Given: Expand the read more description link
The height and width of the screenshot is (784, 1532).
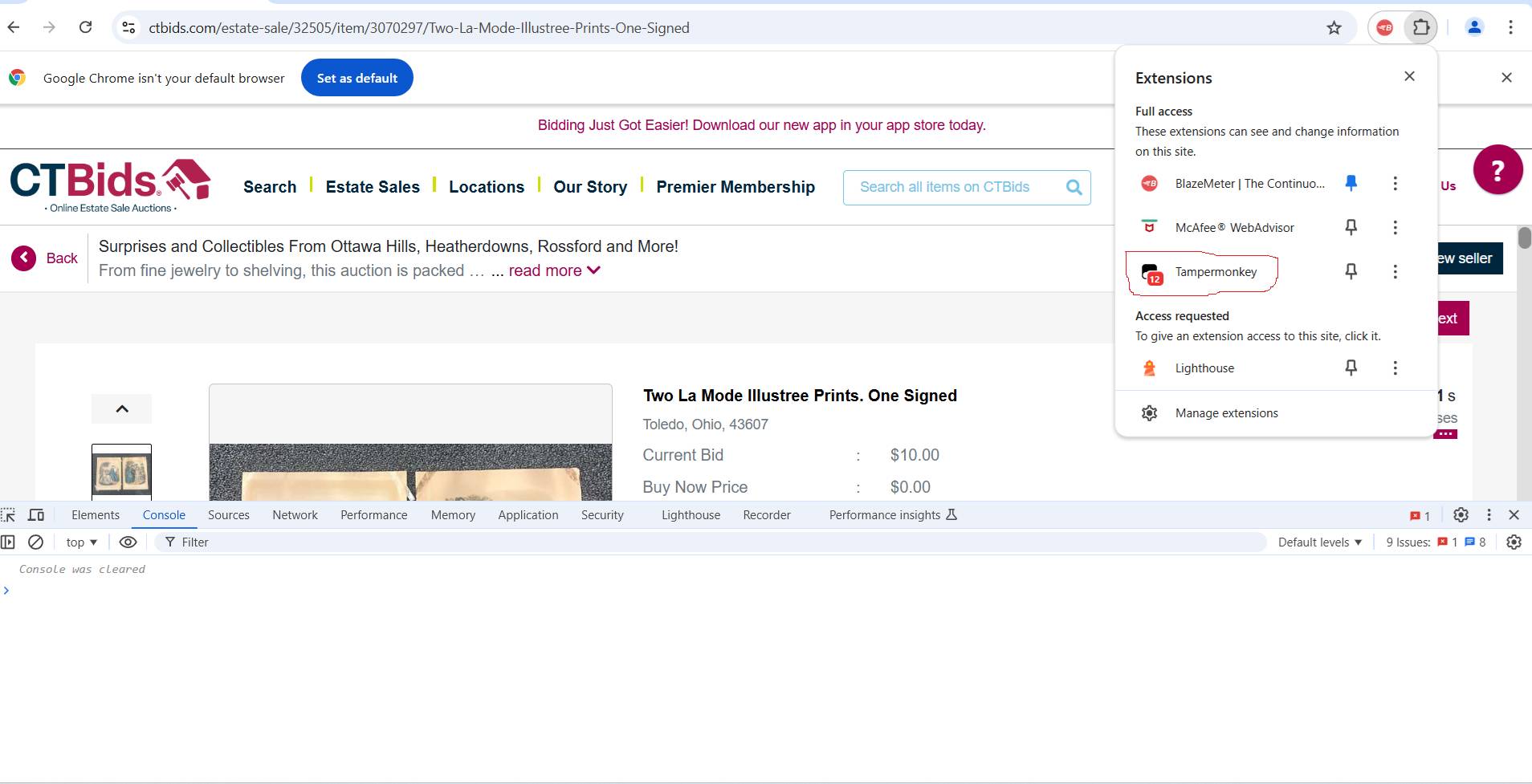Looking at the screenshot, I should tap(554, 271).
